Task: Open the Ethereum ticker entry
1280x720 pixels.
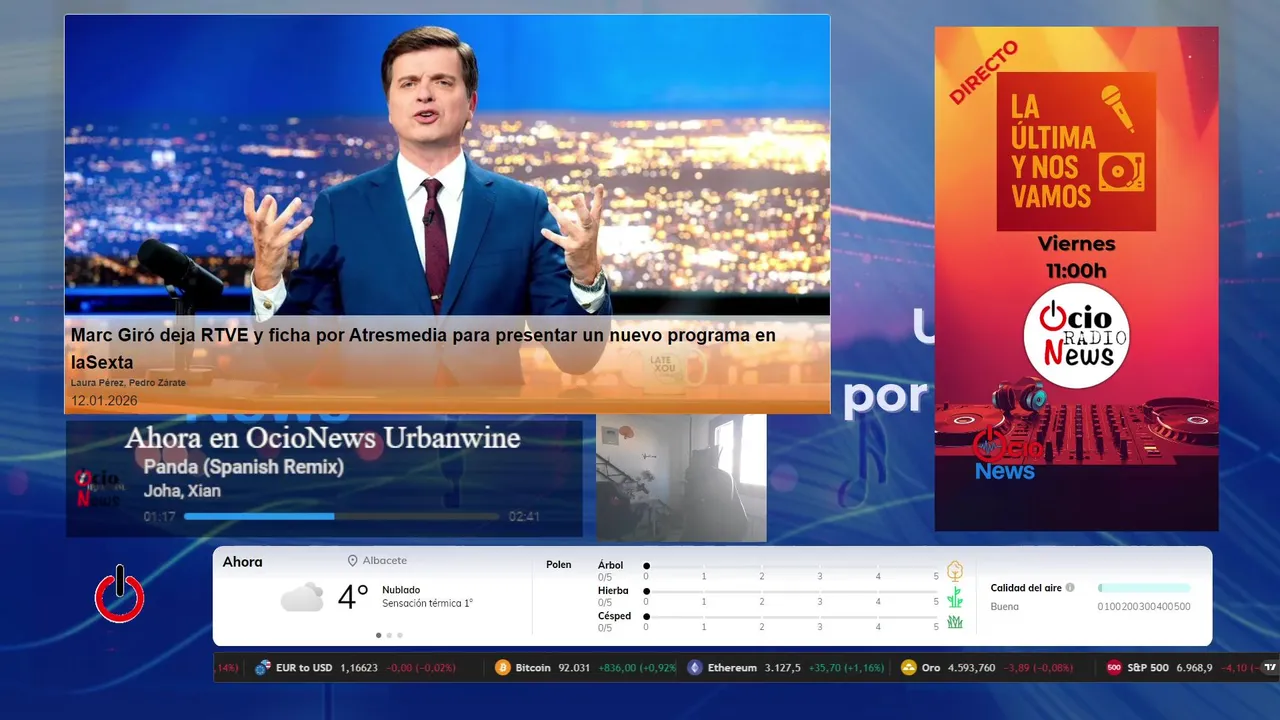Action: (x=786, y=667)
